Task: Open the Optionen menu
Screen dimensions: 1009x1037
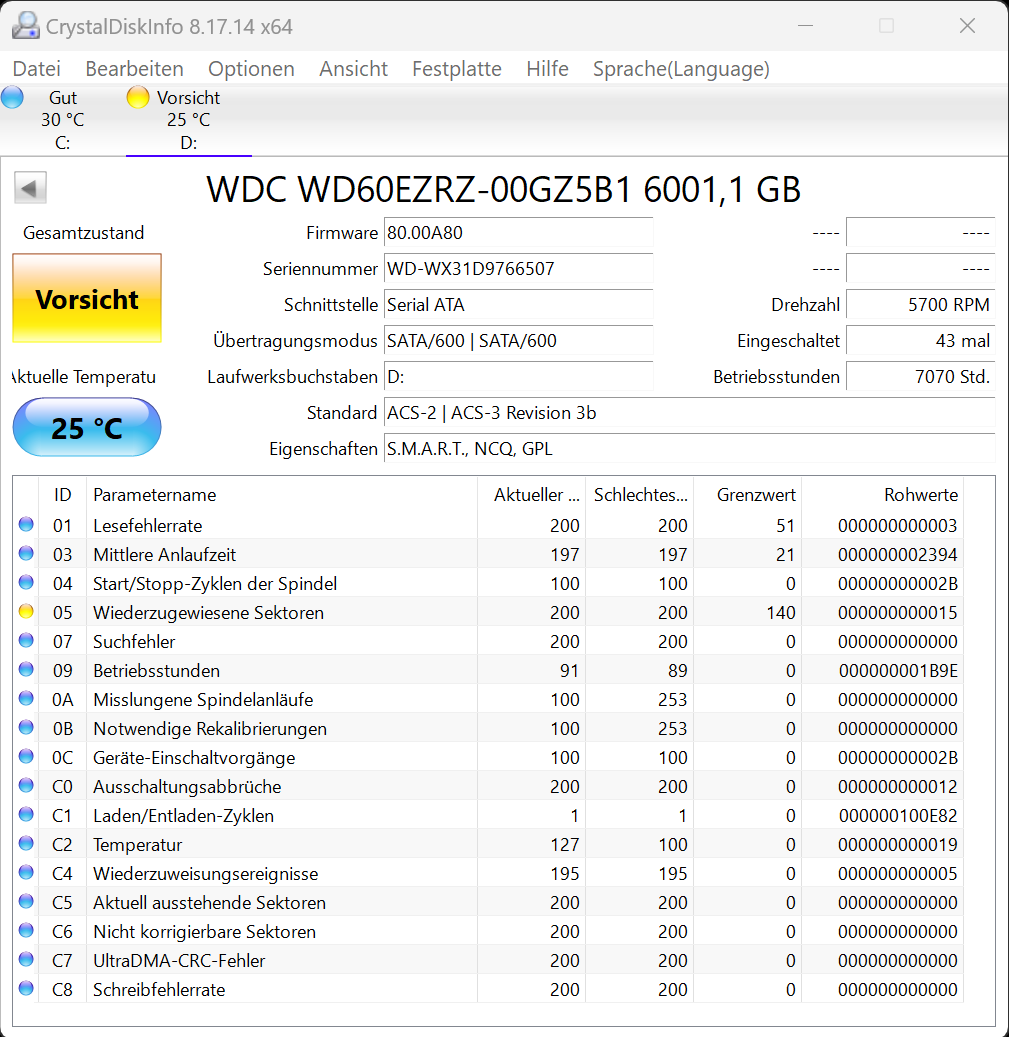Action: [251, 69]
